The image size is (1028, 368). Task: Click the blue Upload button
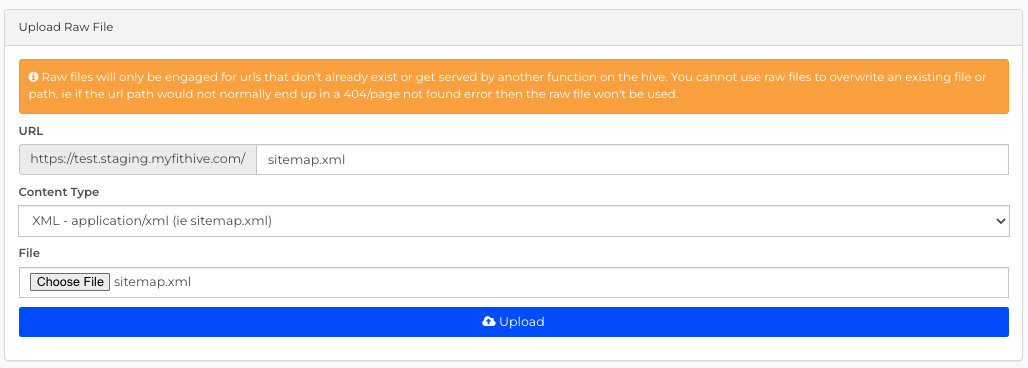pyautogui.click(x=513, y=322)
